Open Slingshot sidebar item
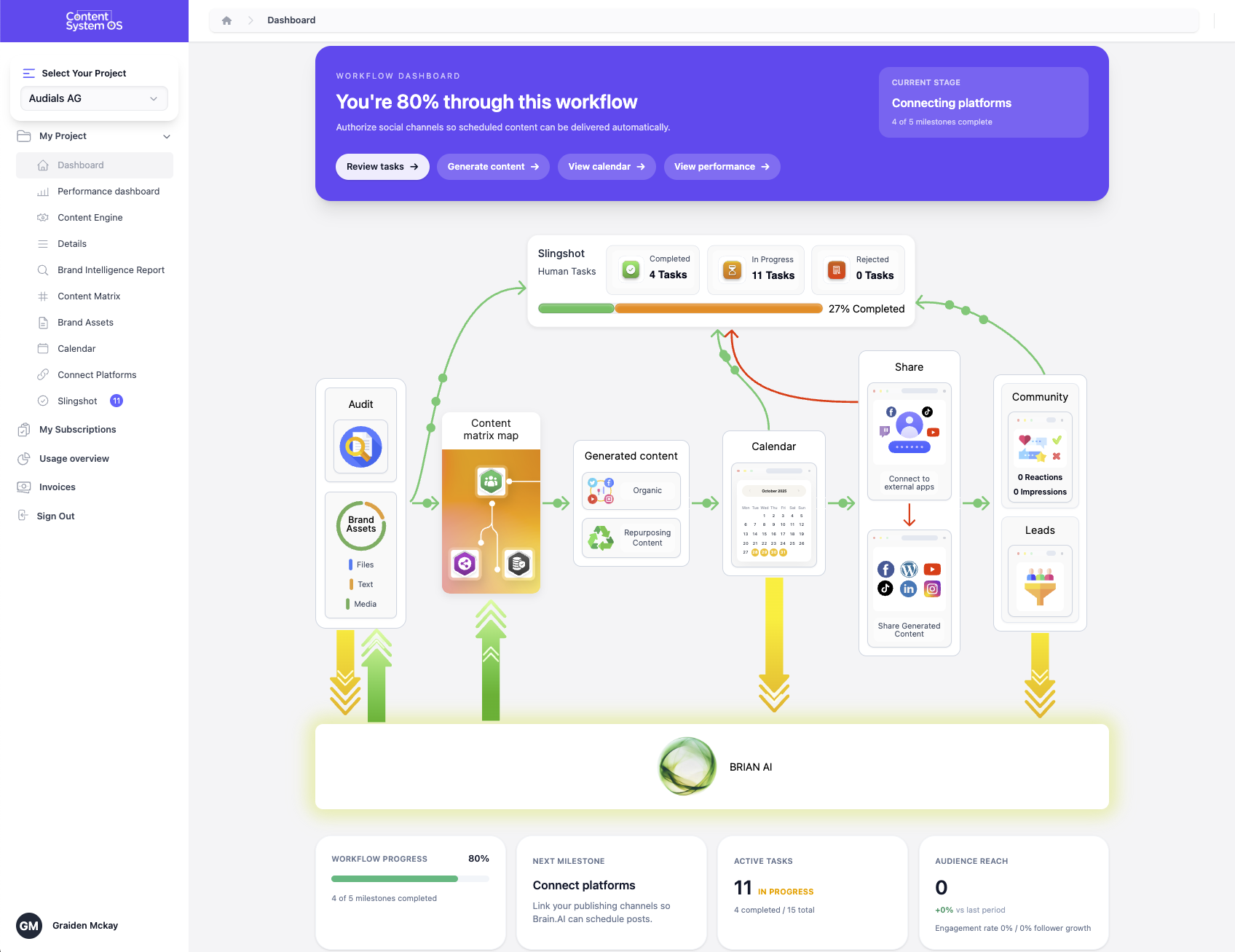Image resolution: width=1235 pixels, height=952 pixels. [x=77, y=401]
